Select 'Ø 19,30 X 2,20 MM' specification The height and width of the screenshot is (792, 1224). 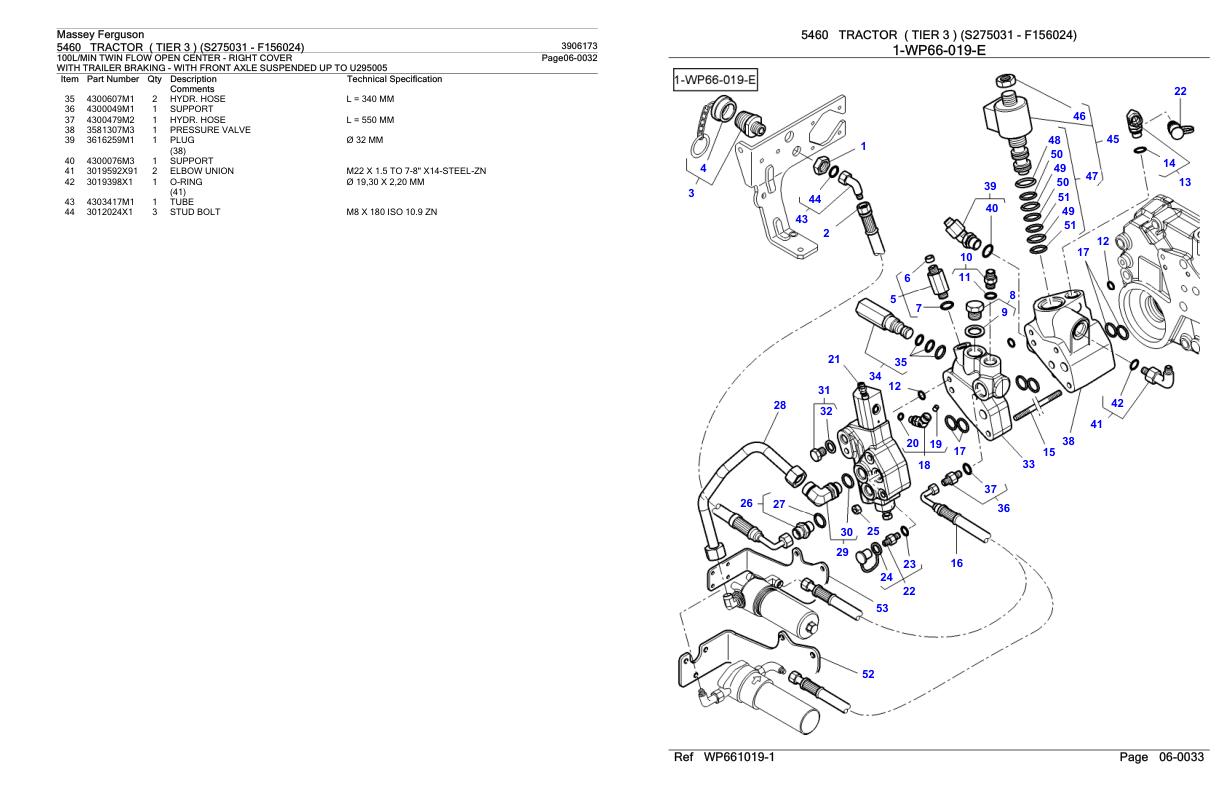pyautogui.click(x=385, y=182)
